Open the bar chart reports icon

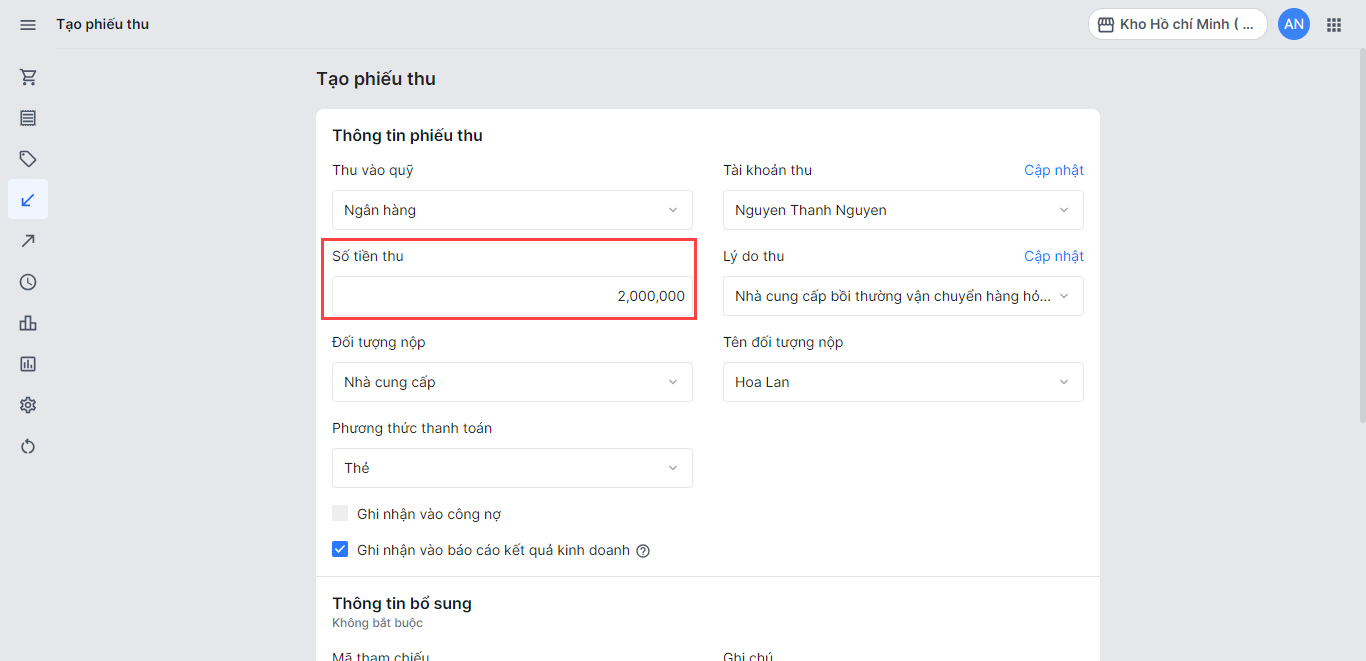click(28, 323)
